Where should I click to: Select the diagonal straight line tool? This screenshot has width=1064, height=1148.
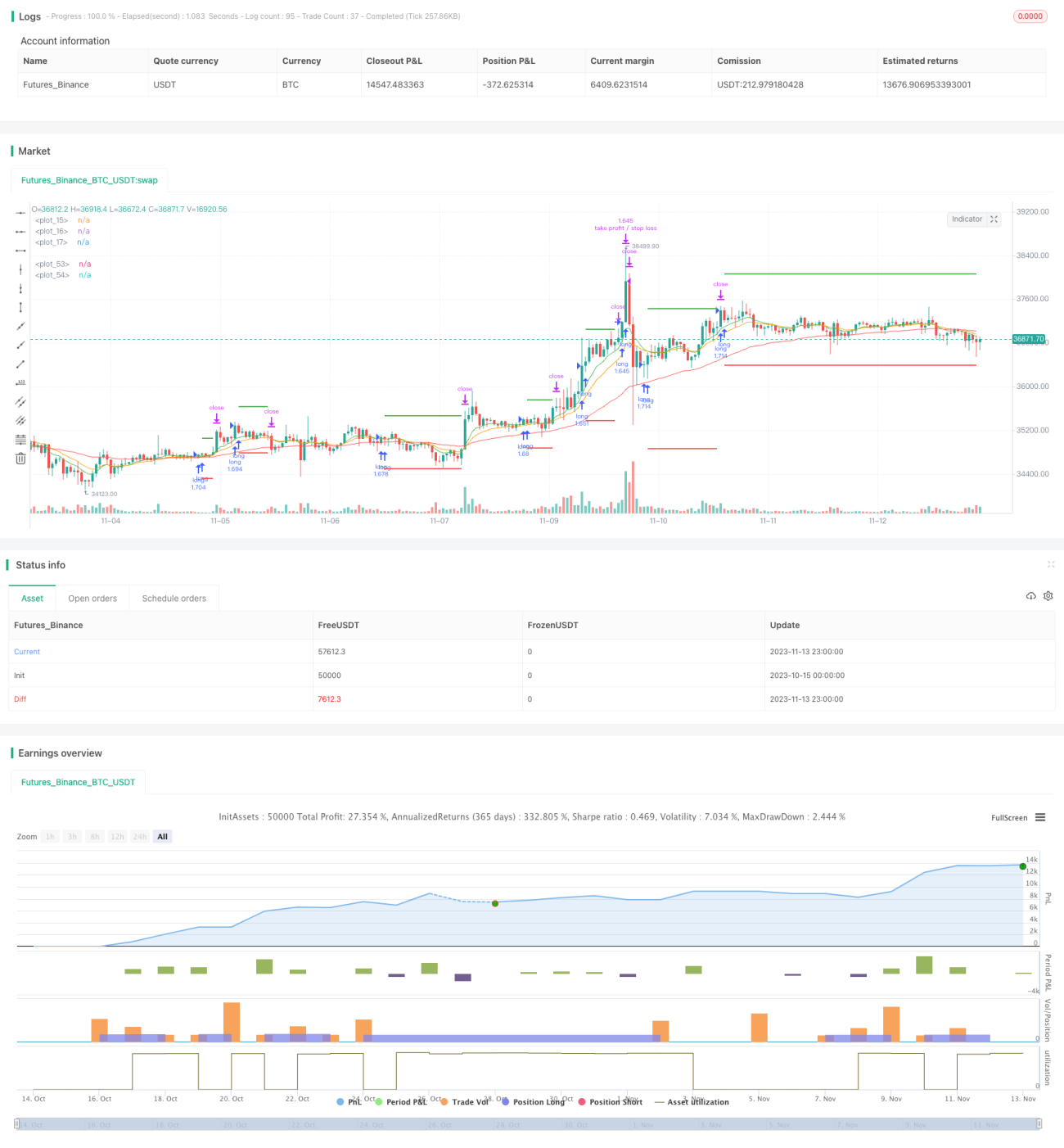(20, 326)
